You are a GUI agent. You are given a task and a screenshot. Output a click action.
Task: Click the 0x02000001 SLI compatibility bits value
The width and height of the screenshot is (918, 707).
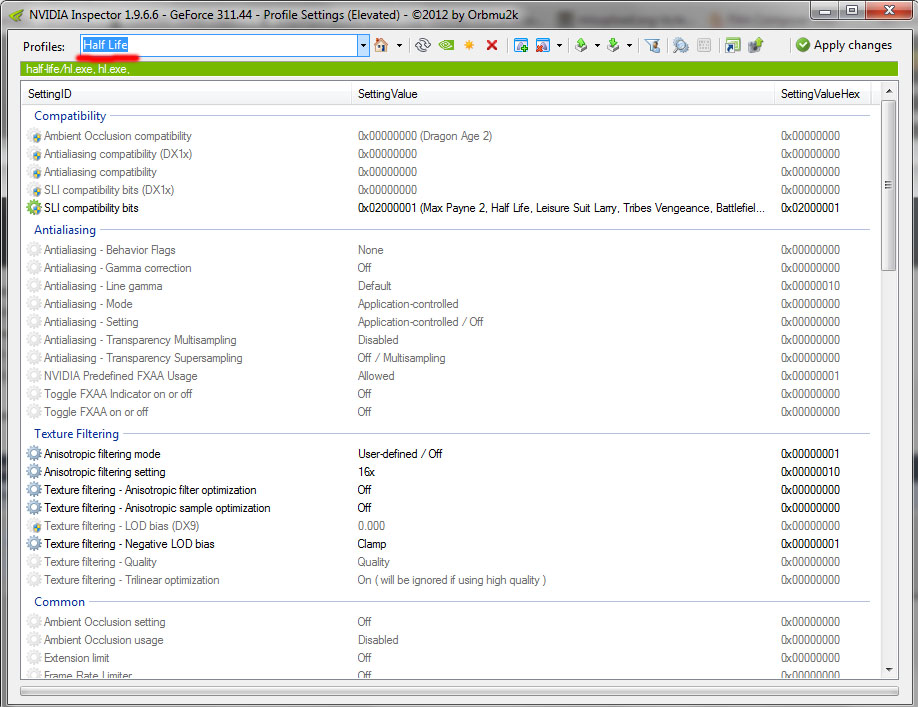pyautogui.click(x=561, y=208)
